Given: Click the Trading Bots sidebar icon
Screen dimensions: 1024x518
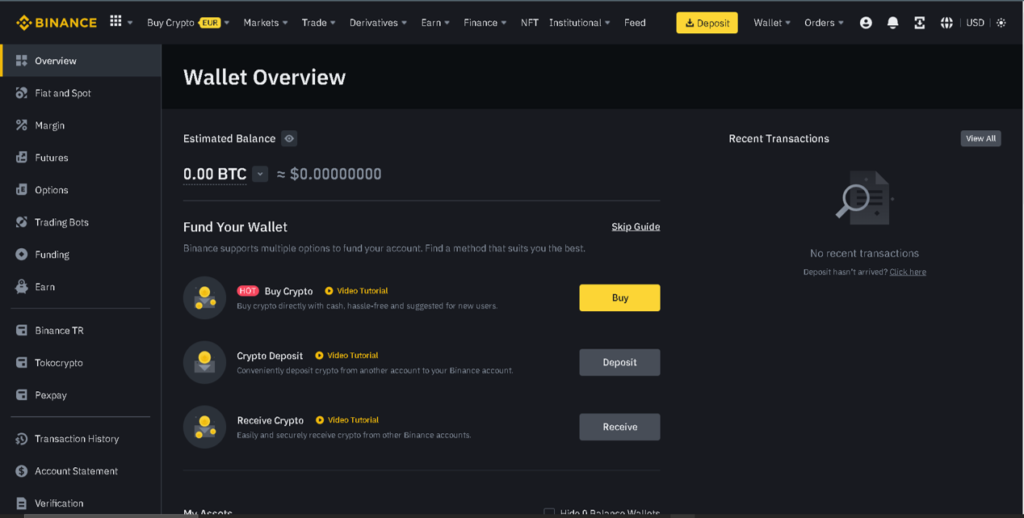Looking at the screenshot, I should click(x=22, y=222).
